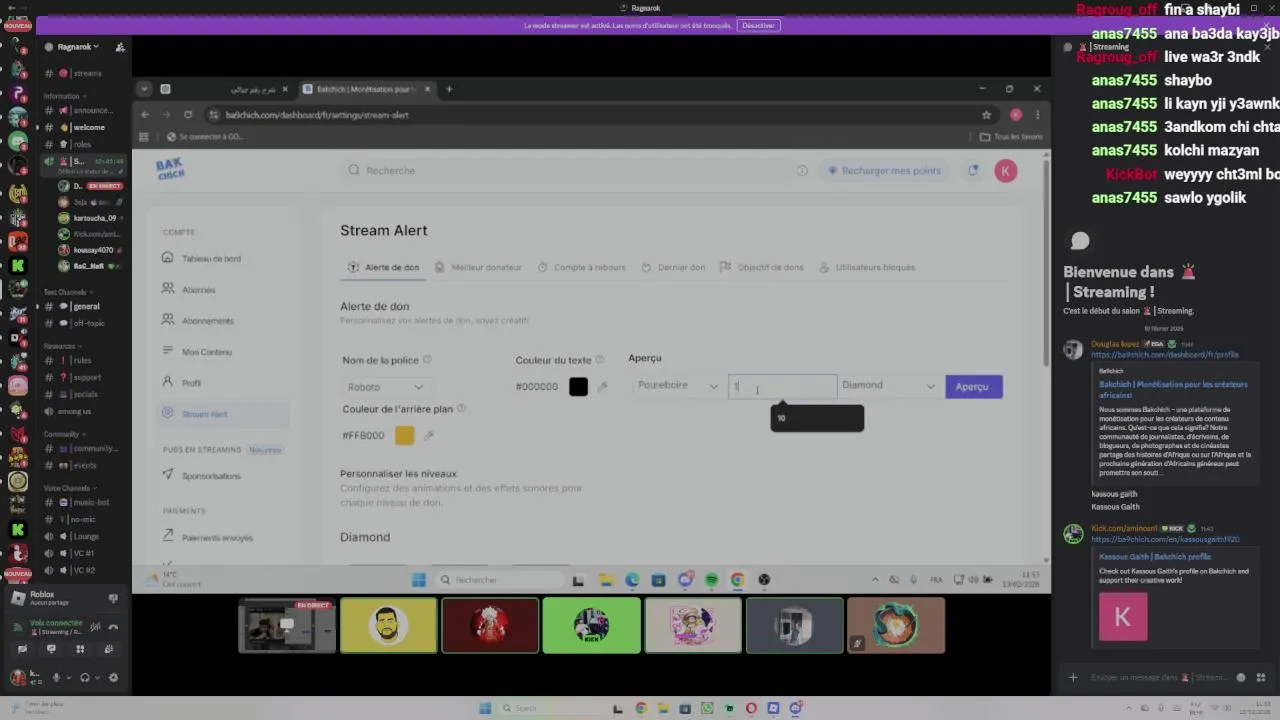Click the Aperçu preview button
Screen dimensions: 1280x720
pos(973,386)
